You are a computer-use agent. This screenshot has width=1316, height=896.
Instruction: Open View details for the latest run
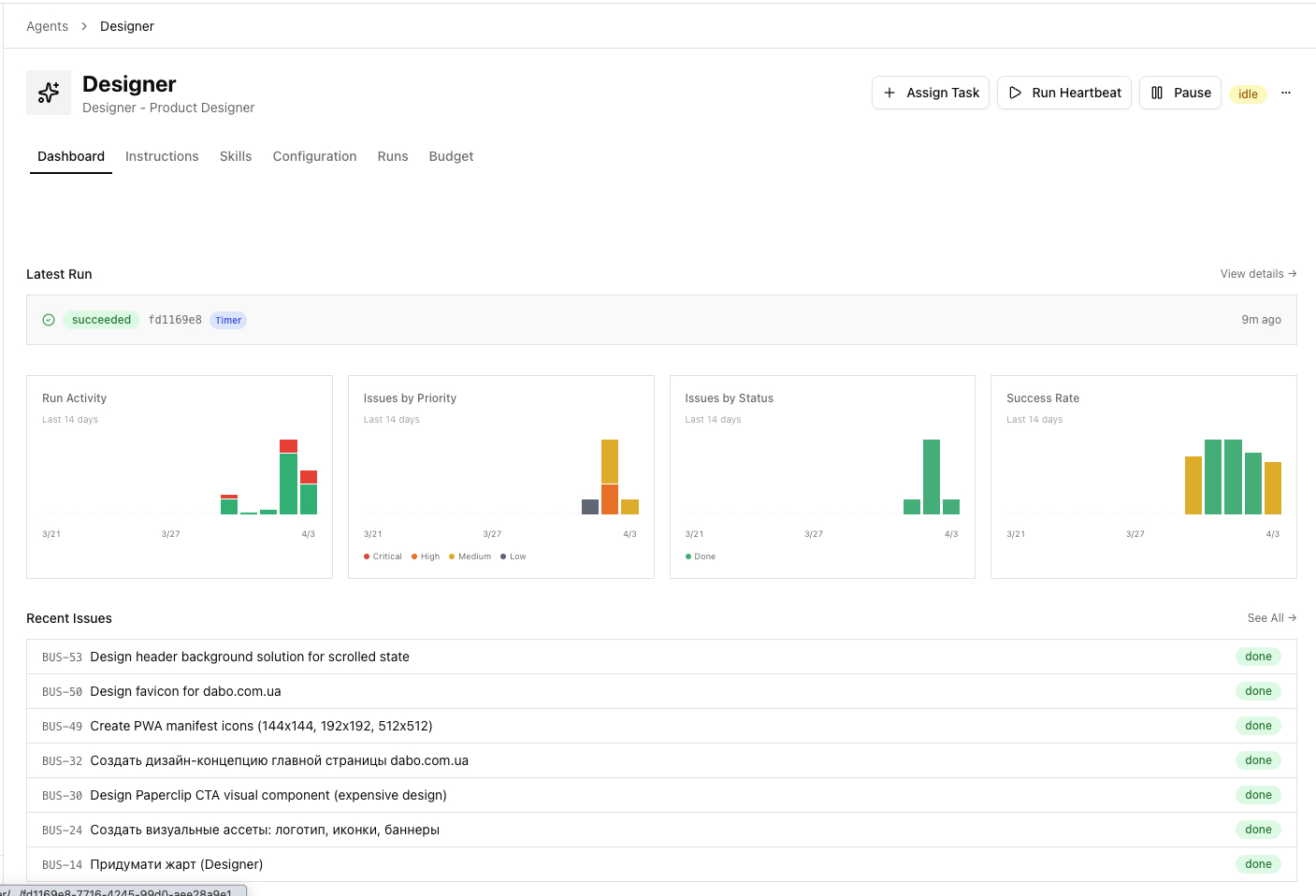(x=1258, y=273)
